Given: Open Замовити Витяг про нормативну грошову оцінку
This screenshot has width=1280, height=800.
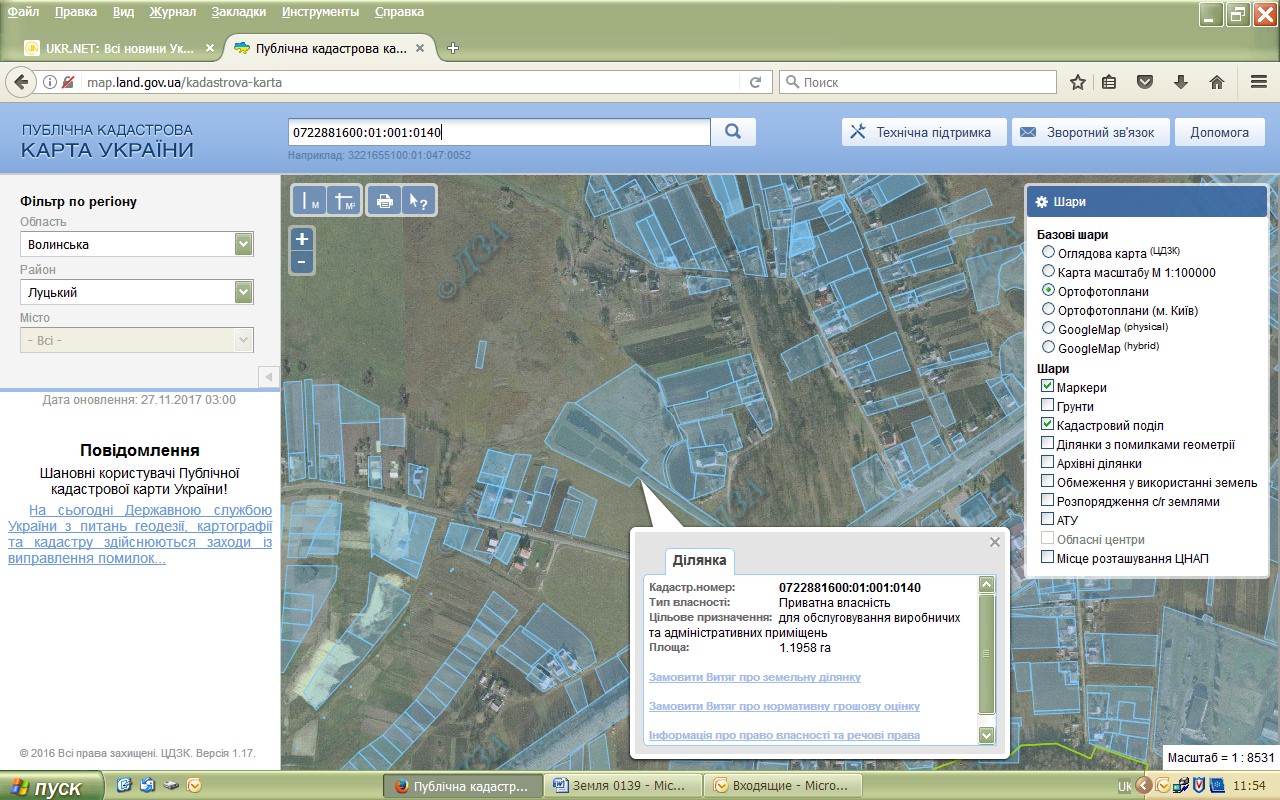Looking at the screenshot, I should pyautogui.click(x=784, y=706).
